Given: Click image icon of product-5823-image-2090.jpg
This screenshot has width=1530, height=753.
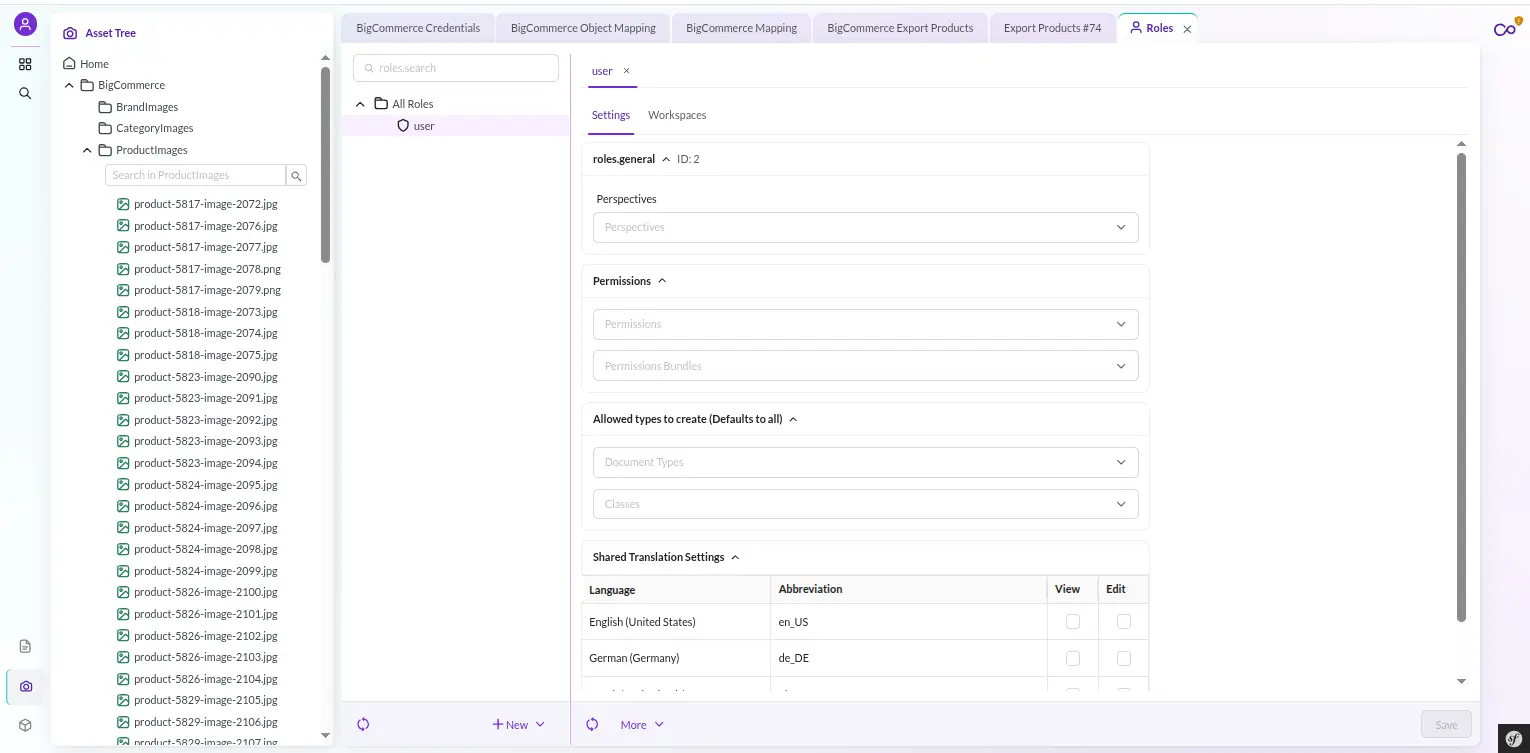Looking at the screenshot, I should [x=123, y=376].
